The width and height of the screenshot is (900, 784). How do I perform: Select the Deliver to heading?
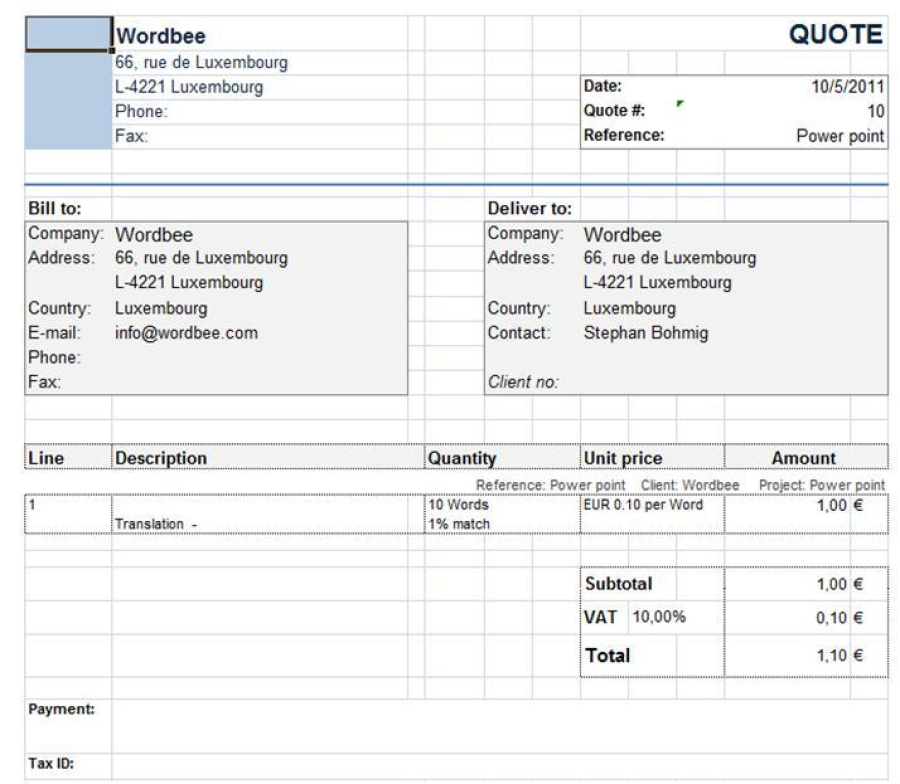pyautogui.click(x=529, y=209)
